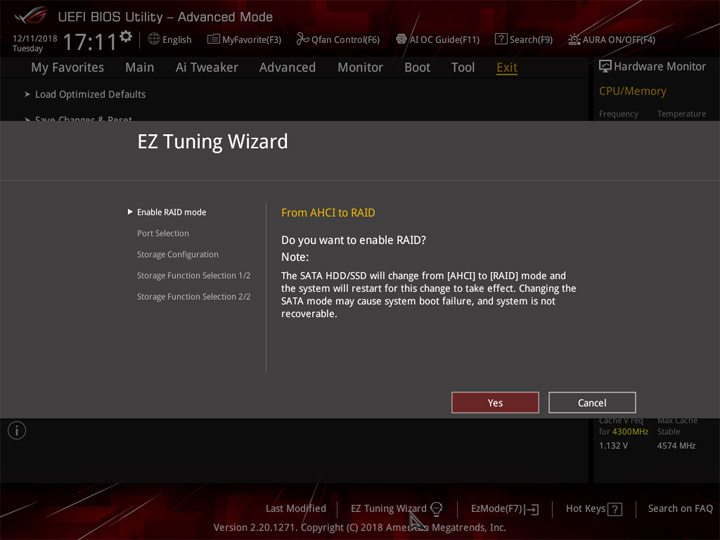The image size is (720, 540).
Task: Select Port Selection wizard step
Action: pos(163,233)
